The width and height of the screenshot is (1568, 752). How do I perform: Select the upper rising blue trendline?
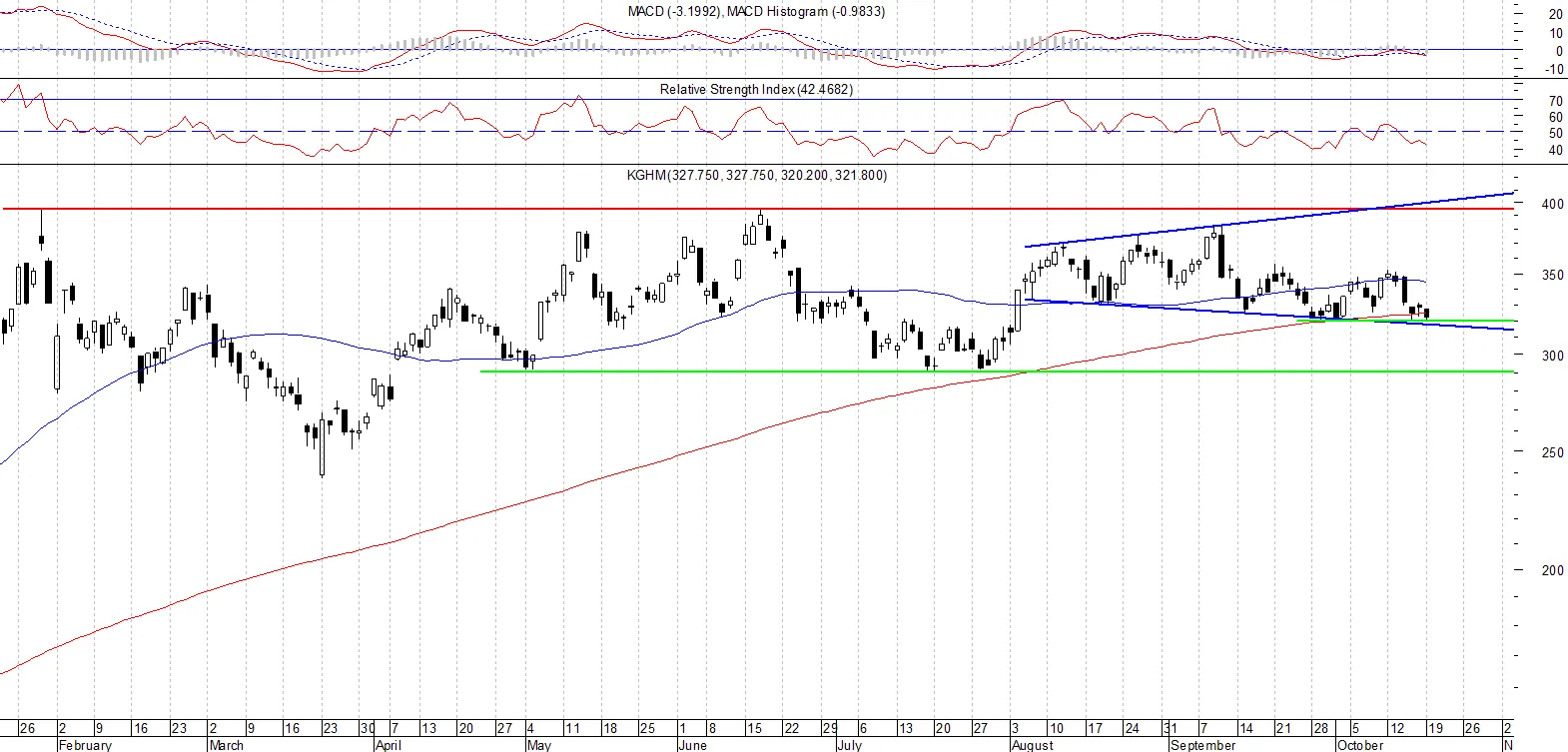click(1268, 220)
